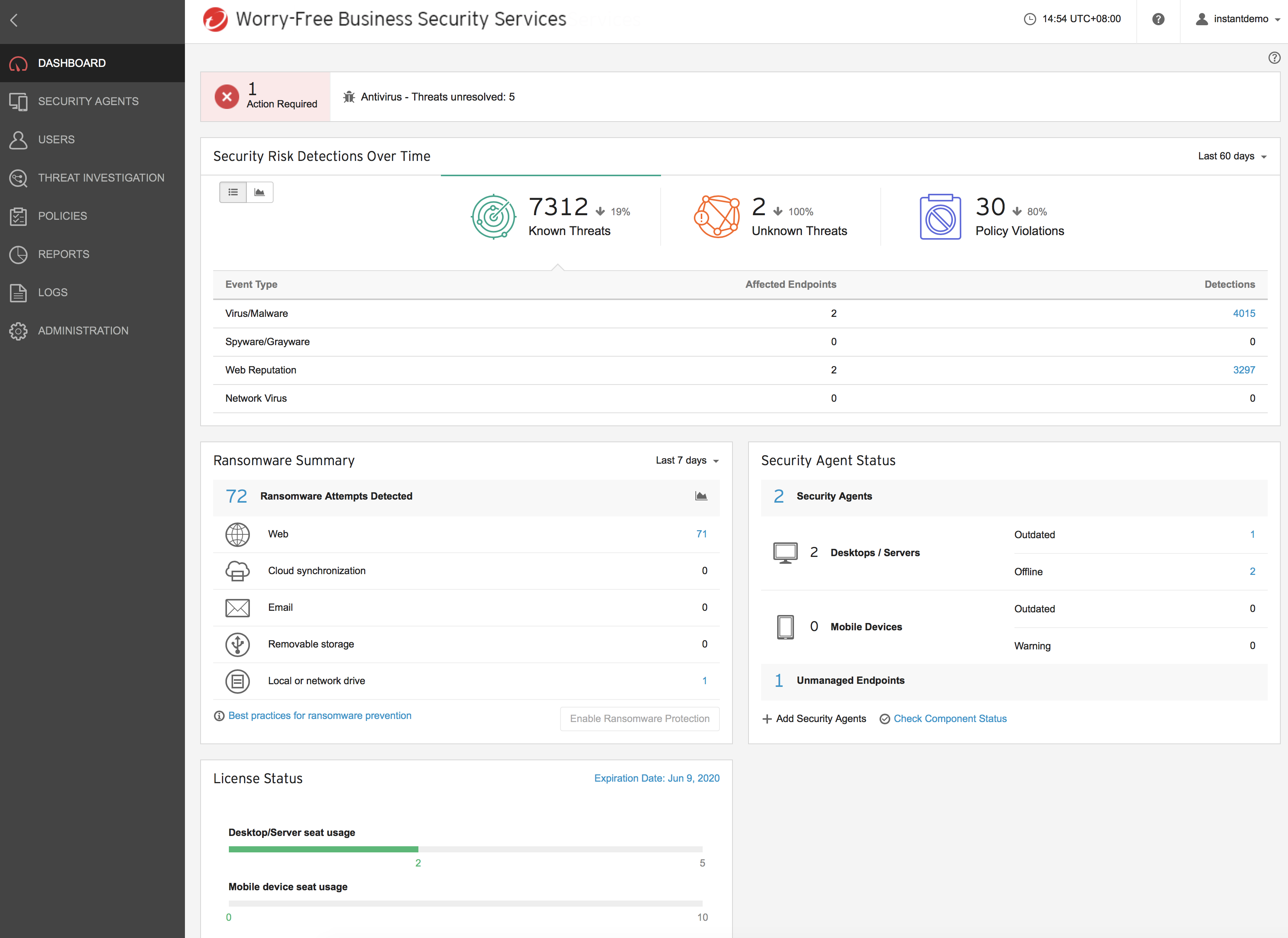This screenshot has height=938, width=1288.
Task: Open the Last 60 days dropdown
Action: tap(1232, 156)
